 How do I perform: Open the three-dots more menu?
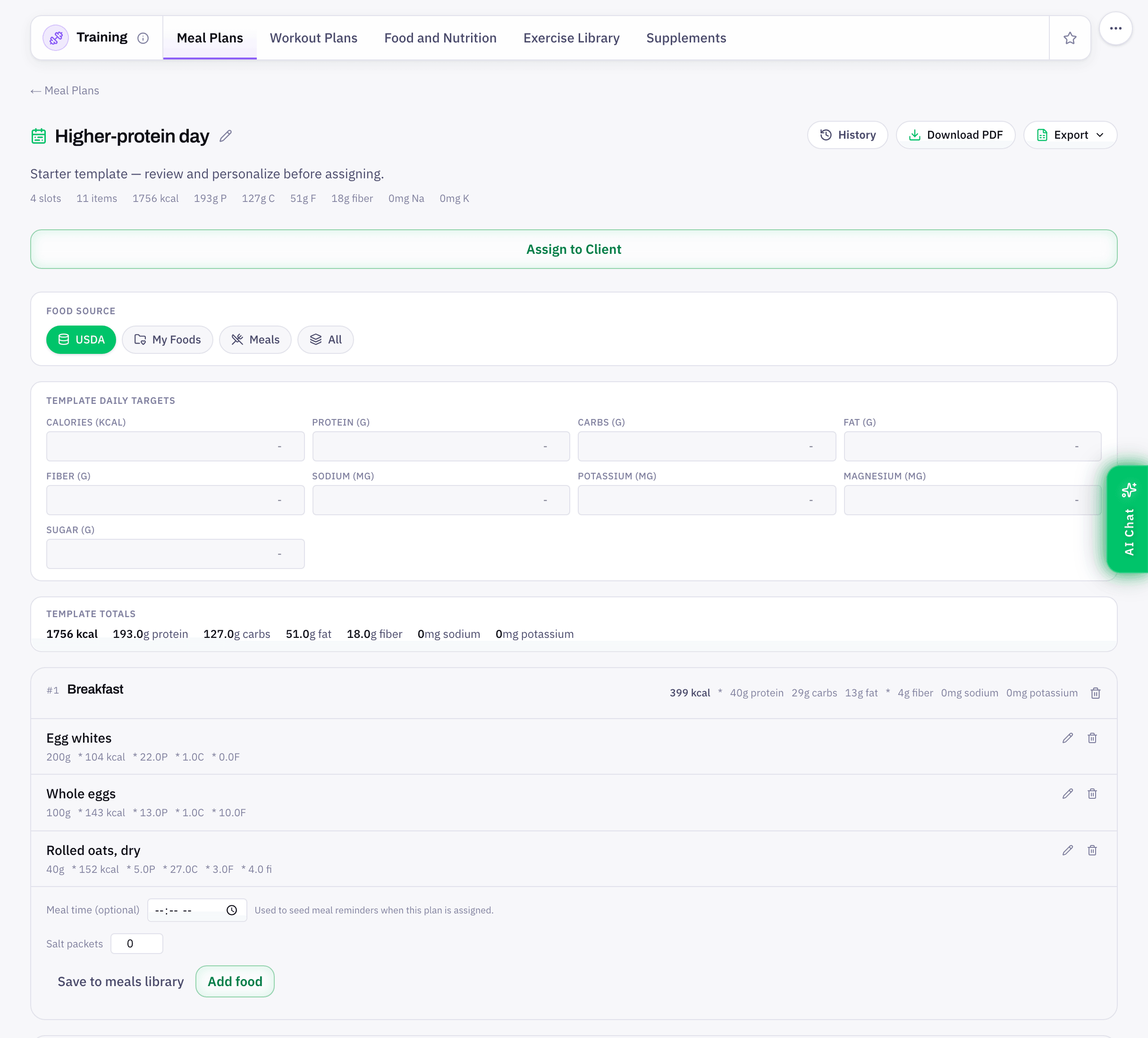click(1115, 28)
